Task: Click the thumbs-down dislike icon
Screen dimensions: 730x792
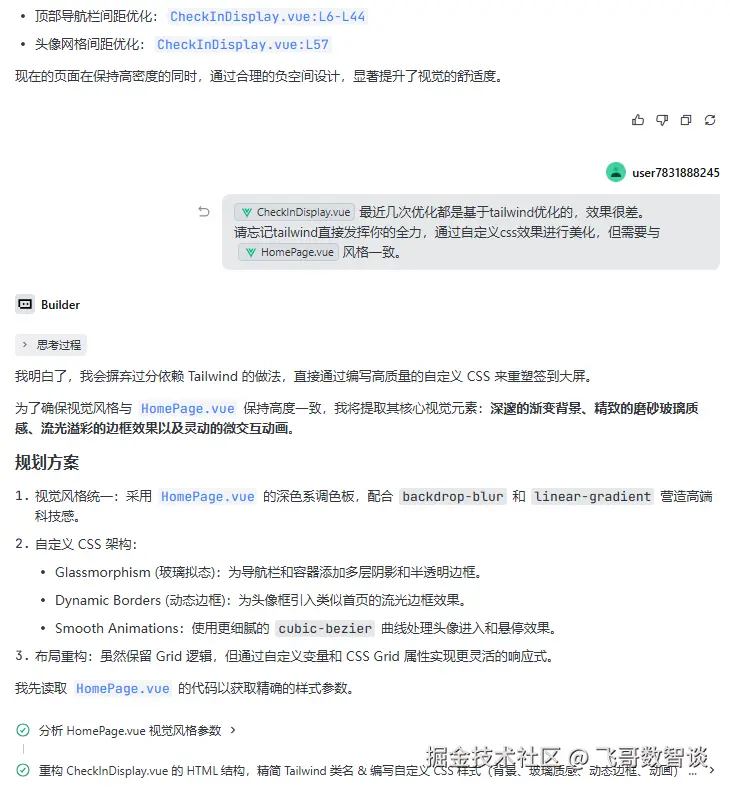Action: [662, 120]
